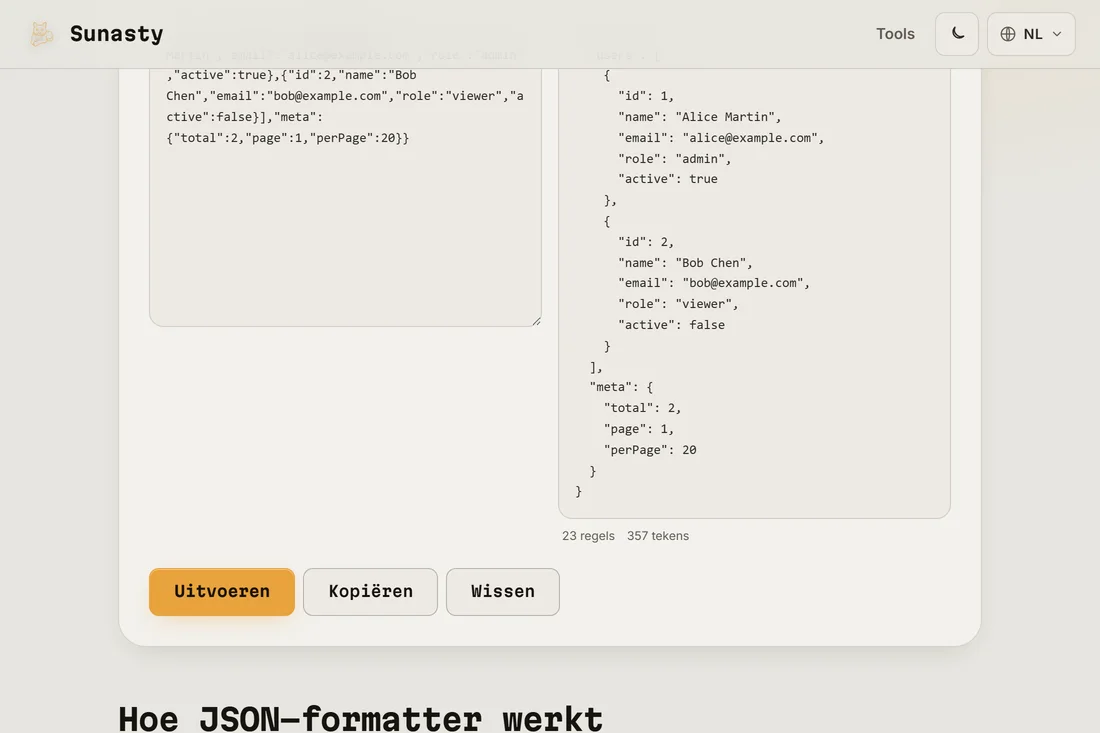Viewport: 1100px width, 733px height.
Task: Click the "active": true output line
Action: pyautogui.click(x=668, y=179)
